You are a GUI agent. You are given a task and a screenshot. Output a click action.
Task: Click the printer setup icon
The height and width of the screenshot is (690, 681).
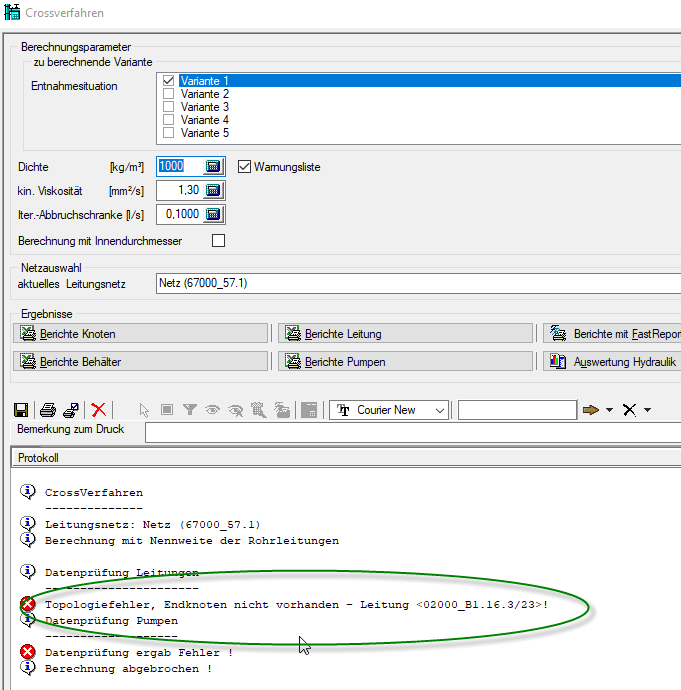click(x=70, y=410)
